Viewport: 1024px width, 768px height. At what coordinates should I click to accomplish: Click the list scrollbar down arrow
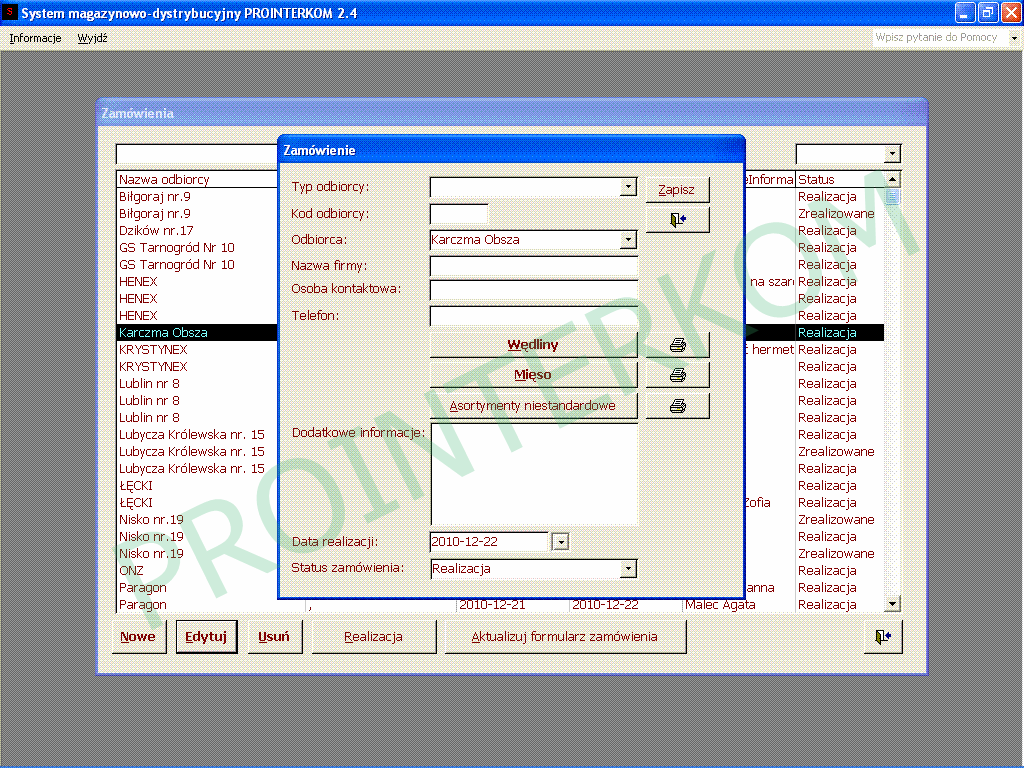(x=892, y=604)
